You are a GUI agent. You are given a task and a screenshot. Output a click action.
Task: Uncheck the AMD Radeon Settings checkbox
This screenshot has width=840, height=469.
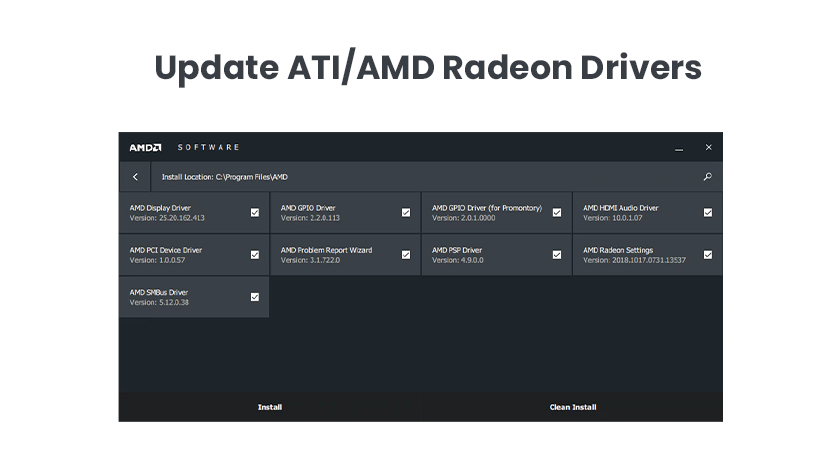708,255
